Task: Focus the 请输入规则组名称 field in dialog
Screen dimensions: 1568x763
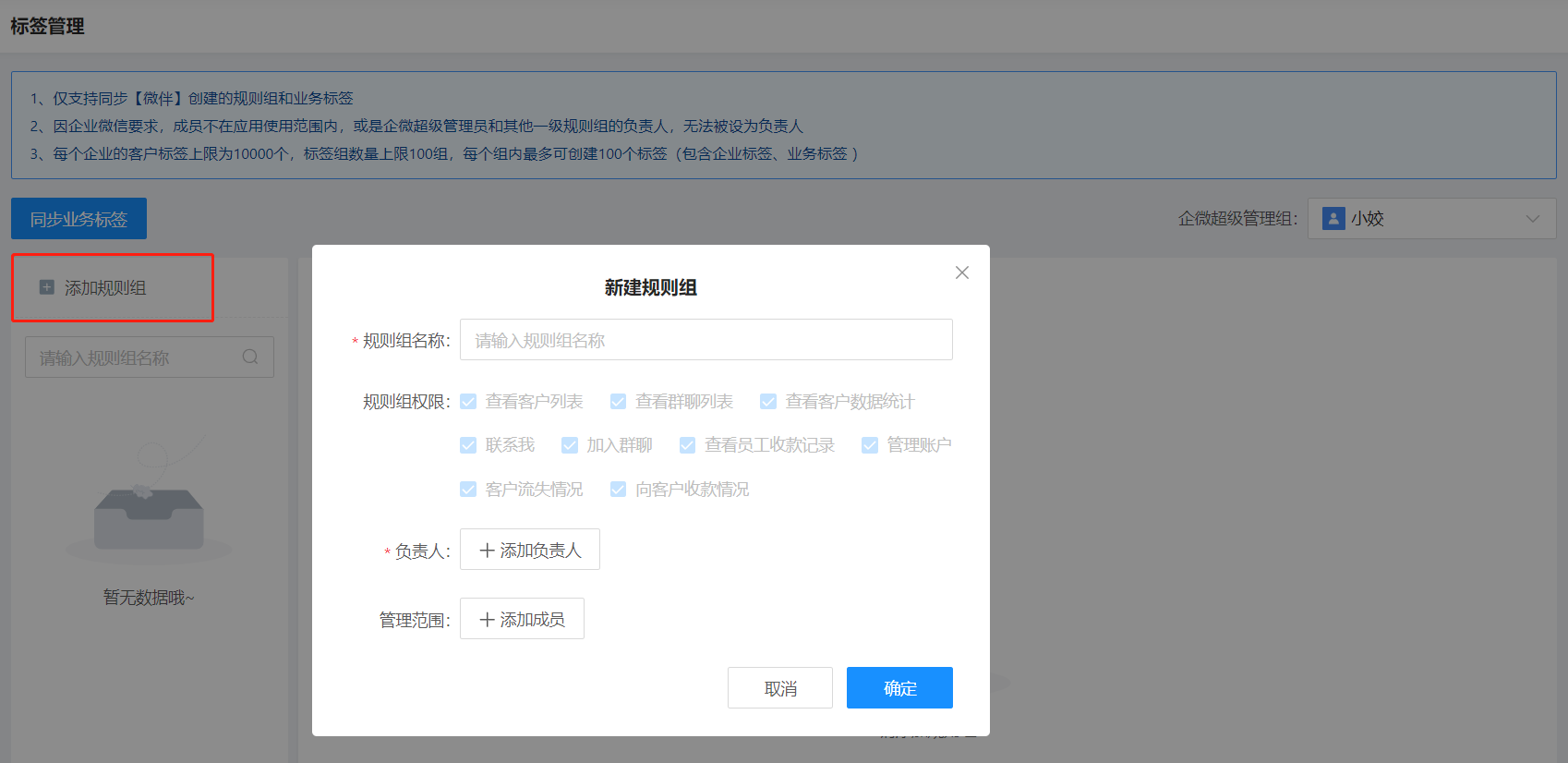Action: (706, 340)
